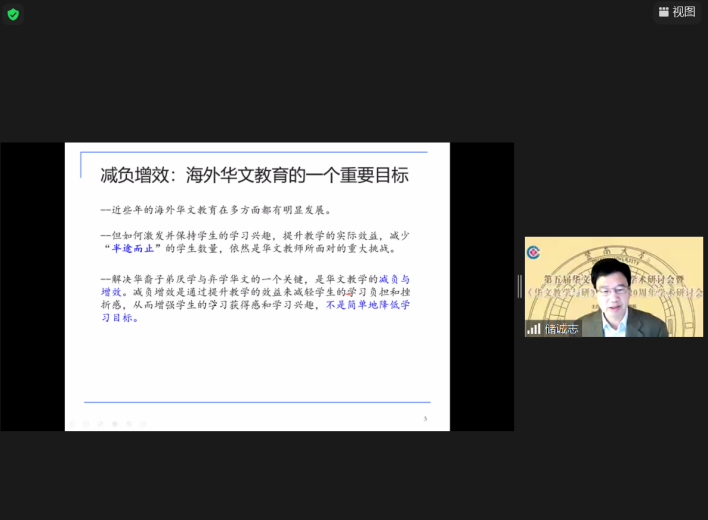Viewport: 708px width, 520px height.
Task: Click the black letterbox left of the slide
Action: point(32,286)
